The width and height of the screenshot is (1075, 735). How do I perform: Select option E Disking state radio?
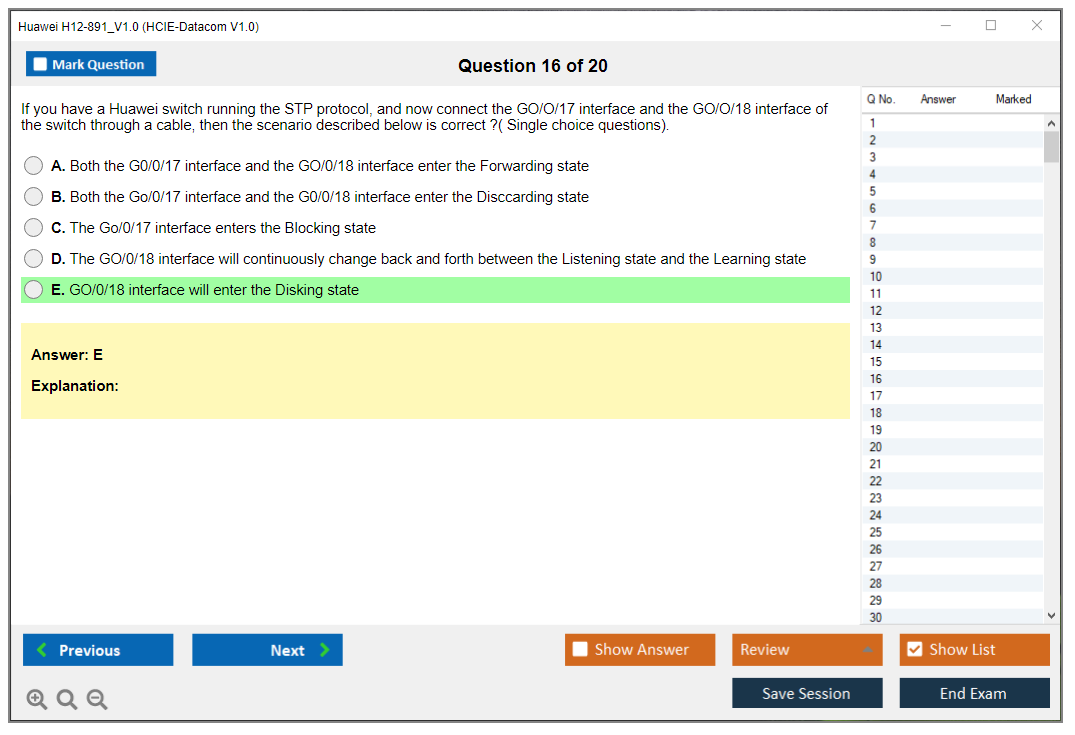[34, 290]
